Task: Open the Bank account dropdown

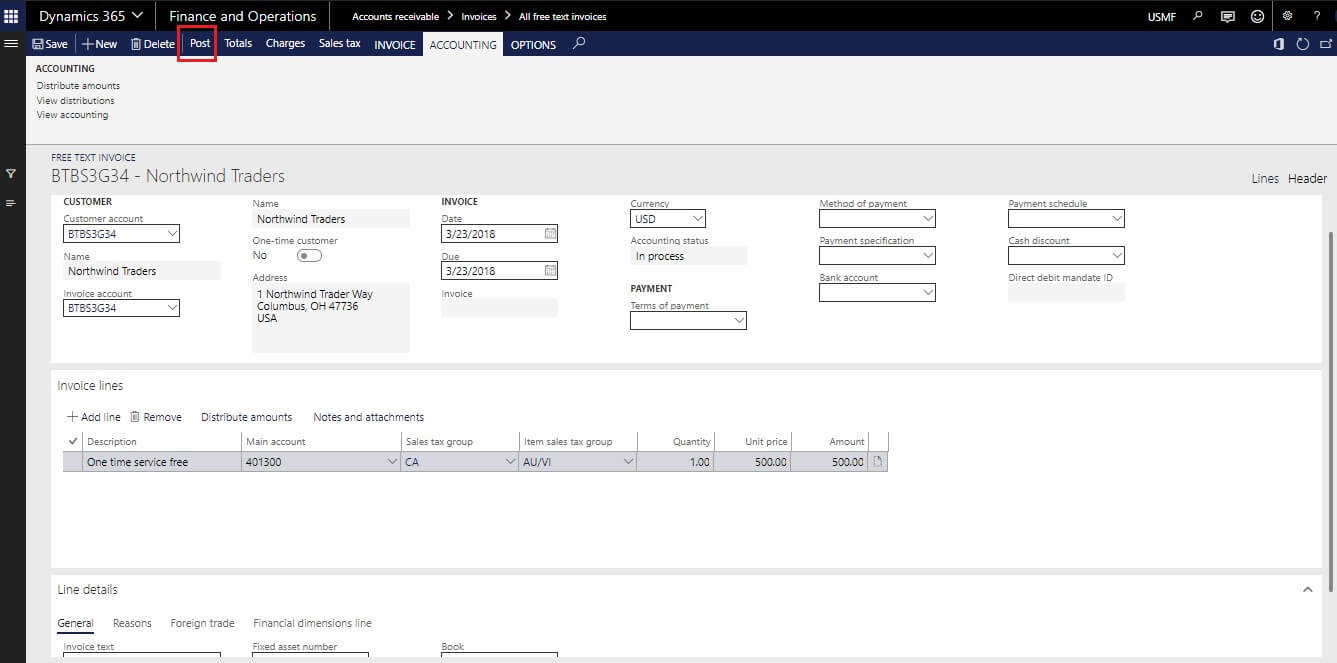Action: [928, 293]
